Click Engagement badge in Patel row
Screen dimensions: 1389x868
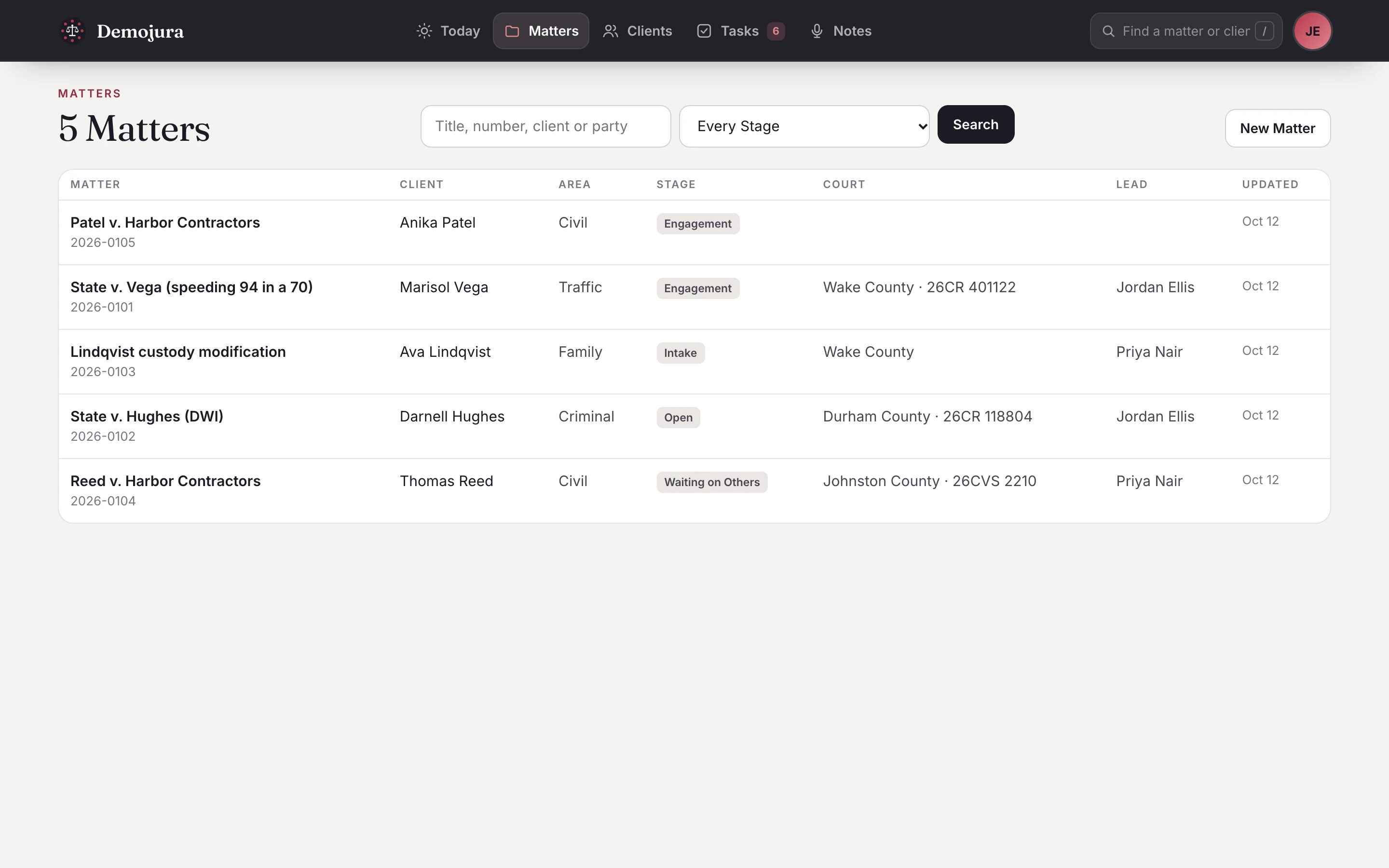point(697,224)
